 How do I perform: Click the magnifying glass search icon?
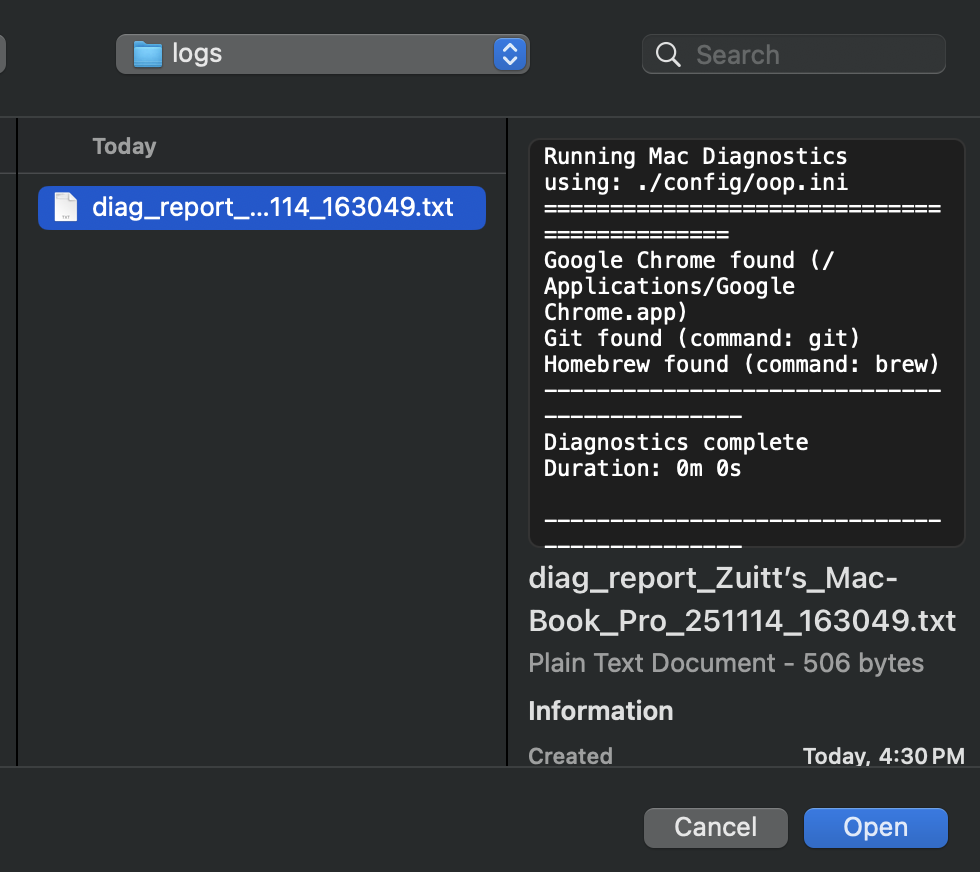pyautogui.click(x=668, y=55)
